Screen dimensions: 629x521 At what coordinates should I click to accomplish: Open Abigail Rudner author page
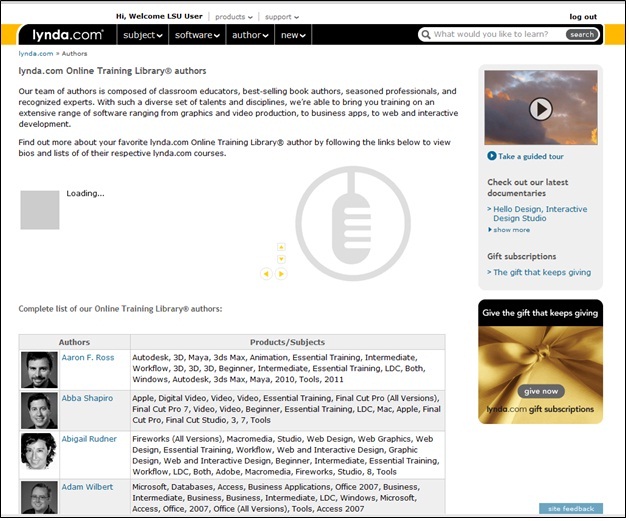(89, 439)
